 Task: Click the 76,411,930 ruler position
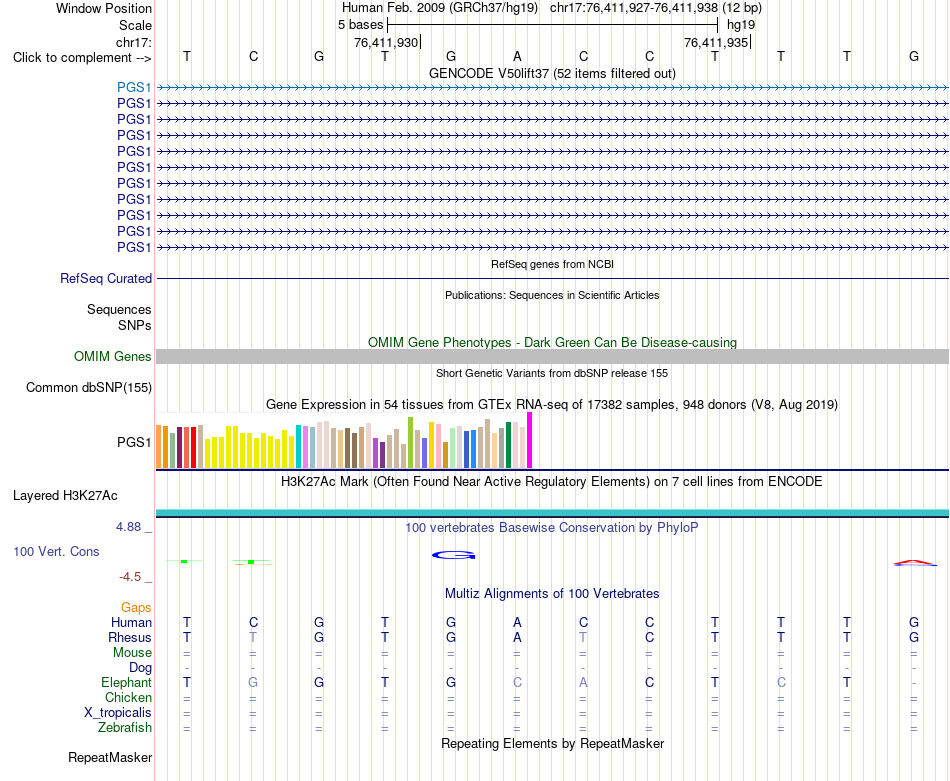(386, 42)
